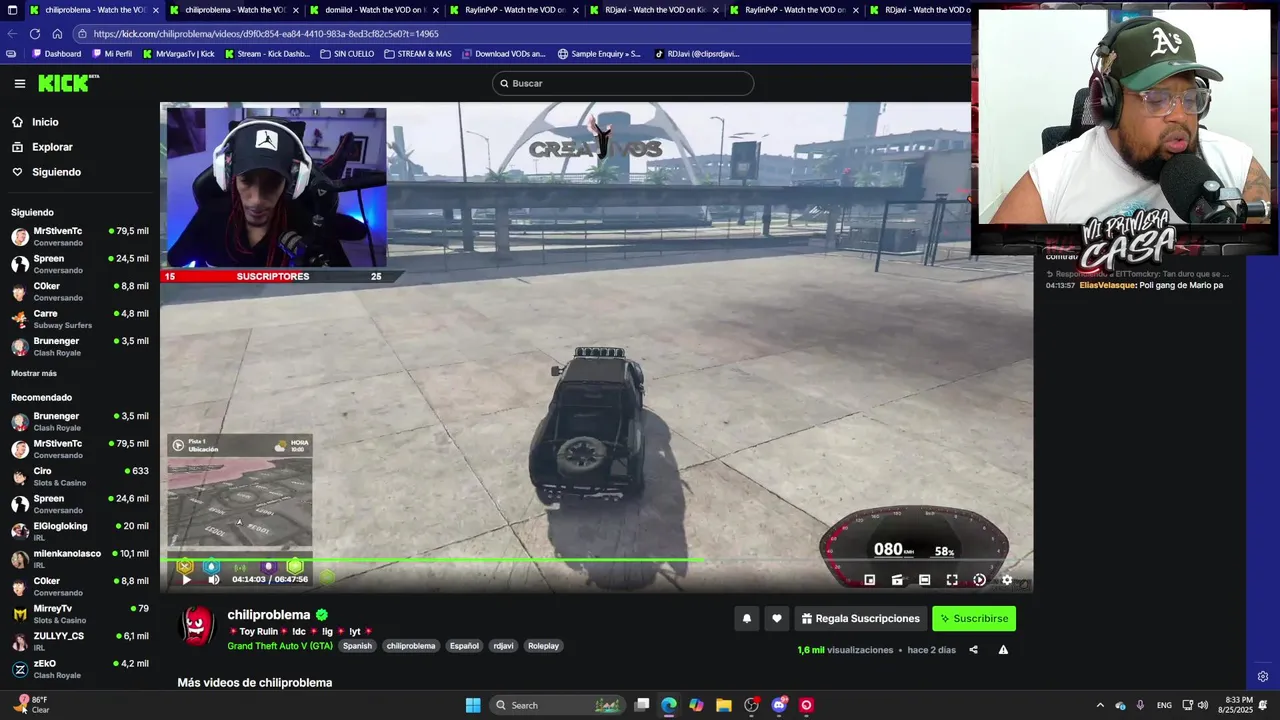
Task: Select the Spanish tag
Action: [x=357, y=646]
